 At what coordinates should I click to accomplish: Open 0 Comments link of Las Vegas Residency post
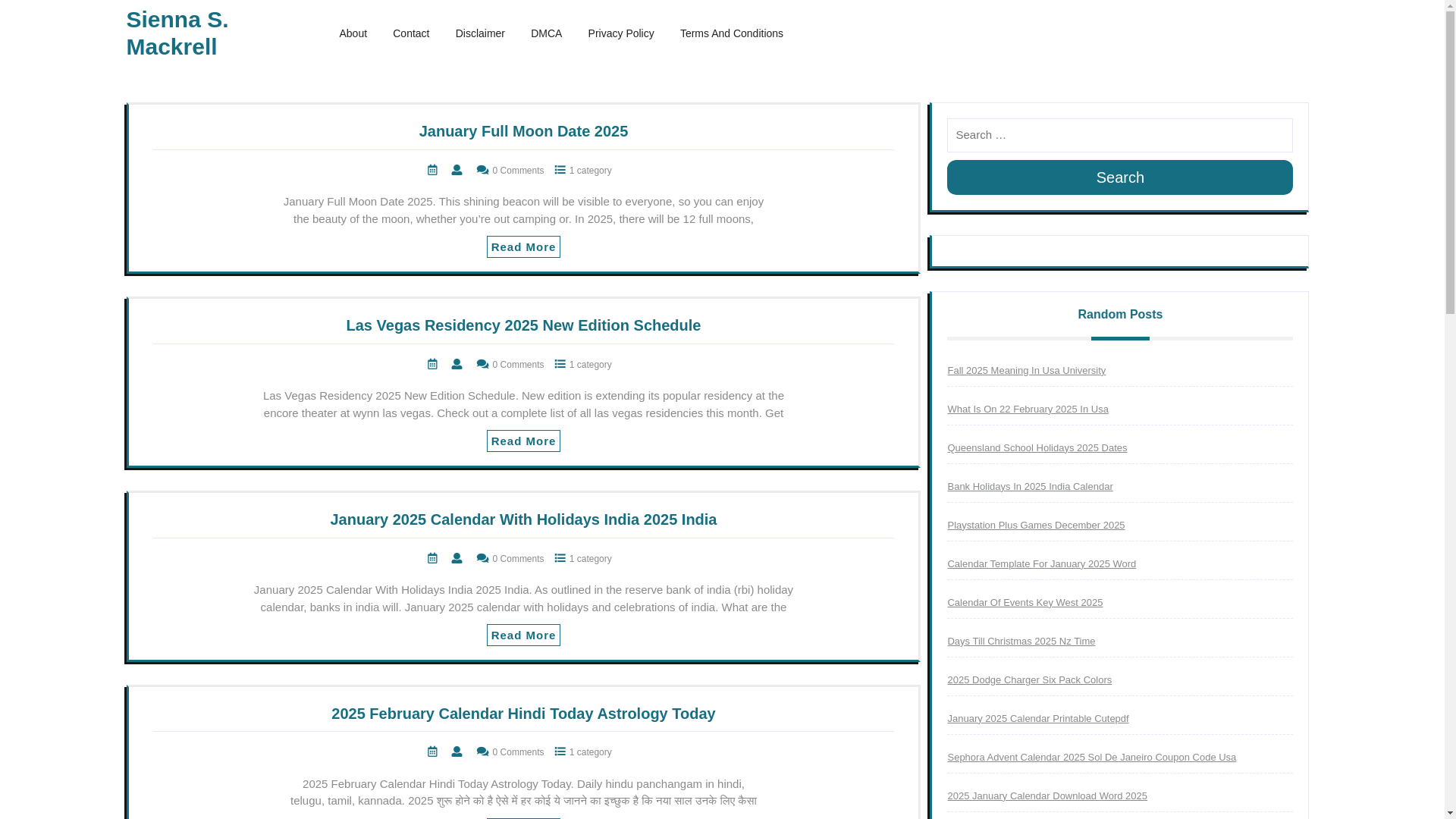pyautogui.click(x=518, y=365)
